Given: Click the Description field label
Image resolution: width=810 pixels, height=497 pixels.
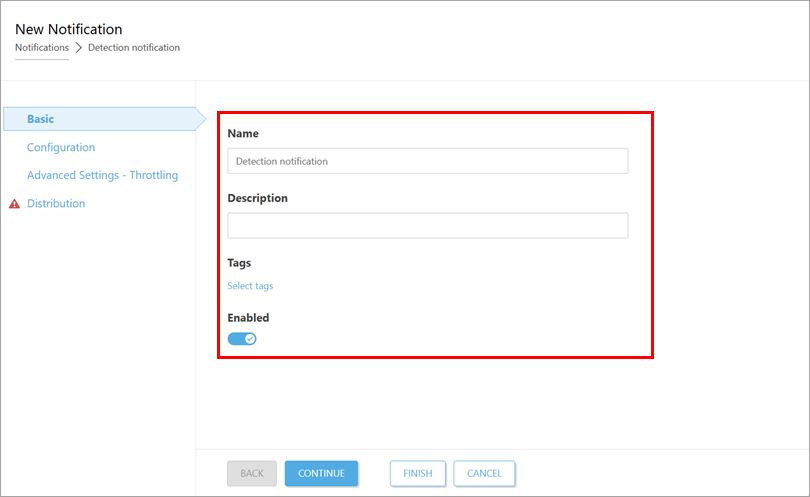Looking at the screenshot, I should coord(257,198).
